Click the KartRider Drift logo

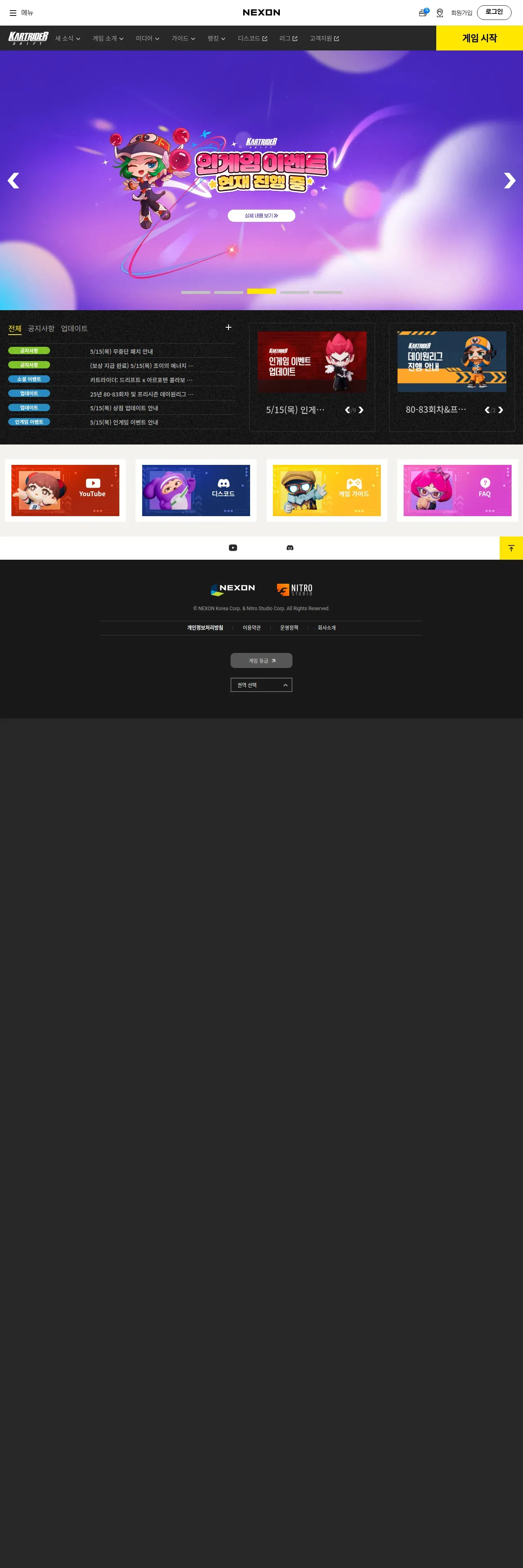point(28,38)
